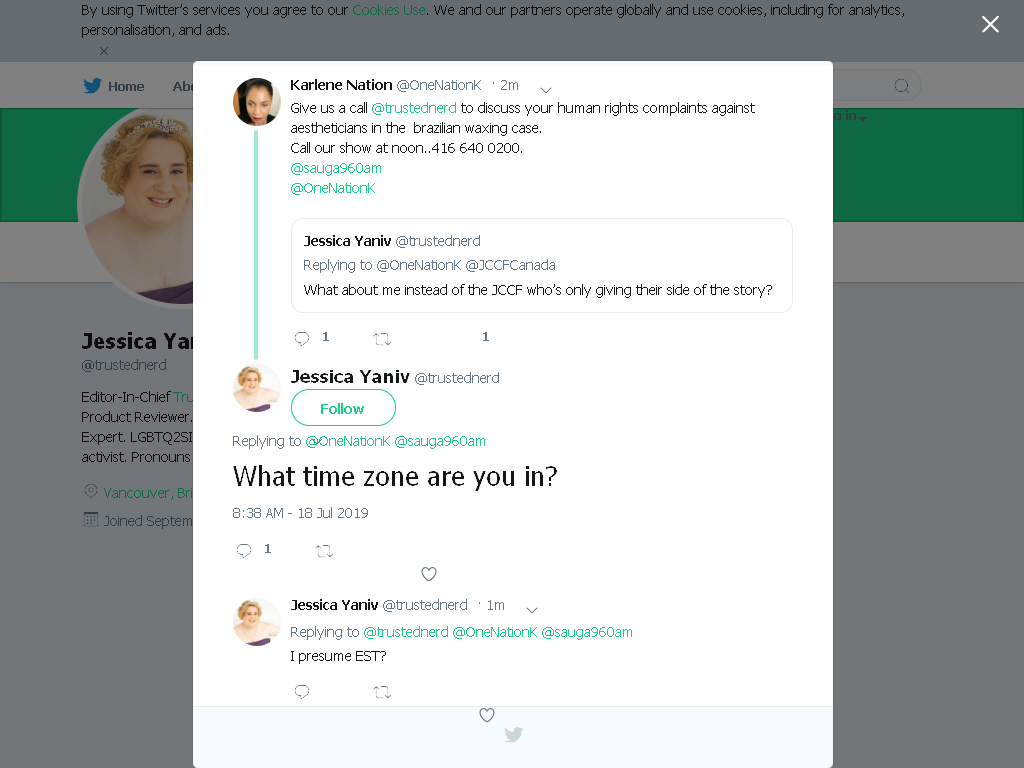1024x768 pixels.
Task: Dismiss the cookie notice with small X
Action: [104, 51]
